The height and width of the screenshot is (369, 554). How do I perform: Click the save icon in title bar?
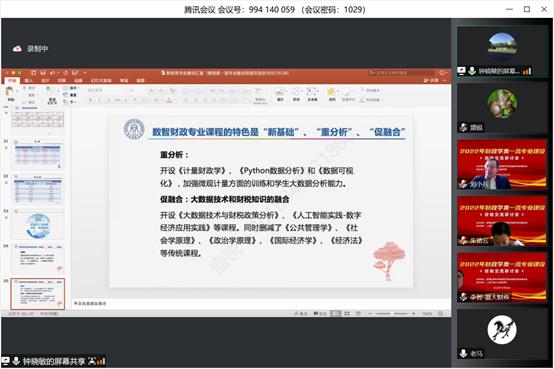point(43,73)
